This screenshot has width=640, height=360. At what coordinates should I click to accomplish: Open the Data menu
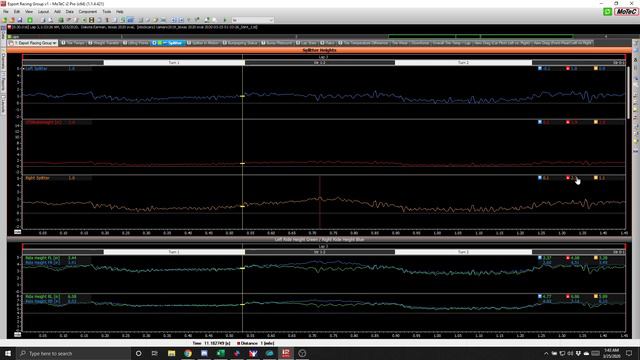[70, 11]
